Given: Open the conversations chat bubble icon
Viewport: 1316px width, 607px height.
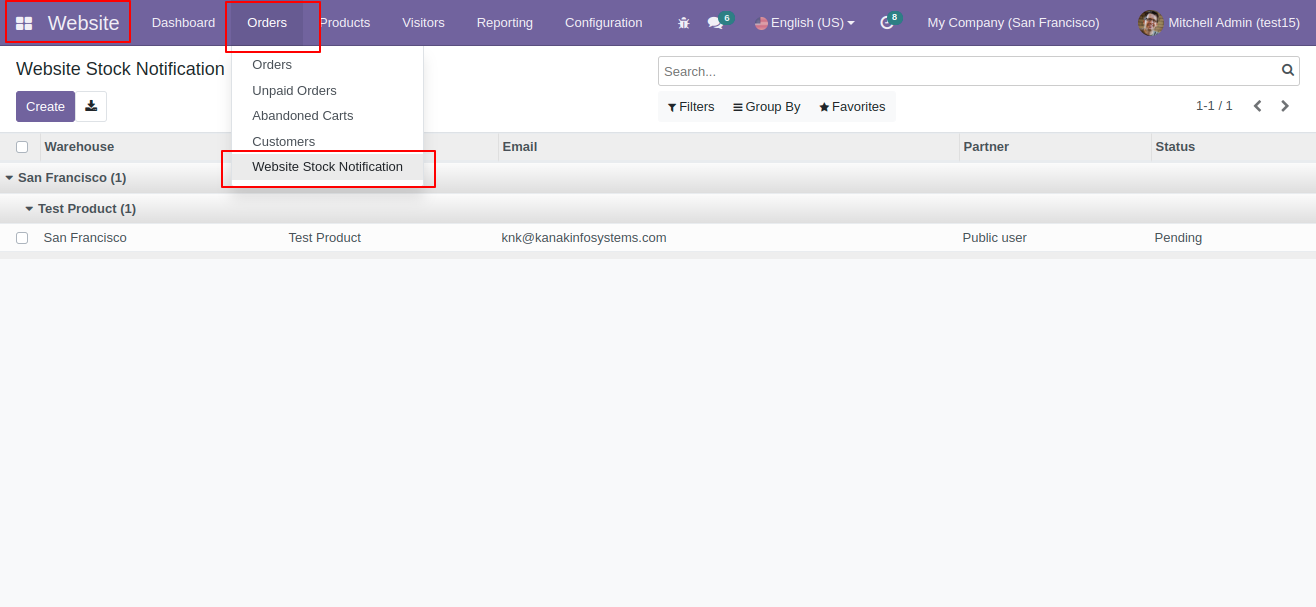Looking at the screenshot, I should click(x=715, y=23).
